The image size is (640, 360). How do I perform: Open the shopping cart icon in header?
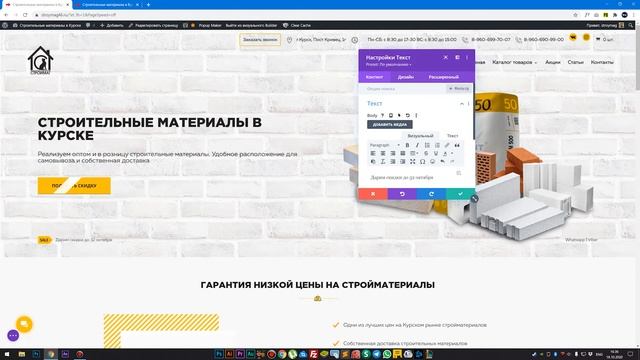[598, 39]
